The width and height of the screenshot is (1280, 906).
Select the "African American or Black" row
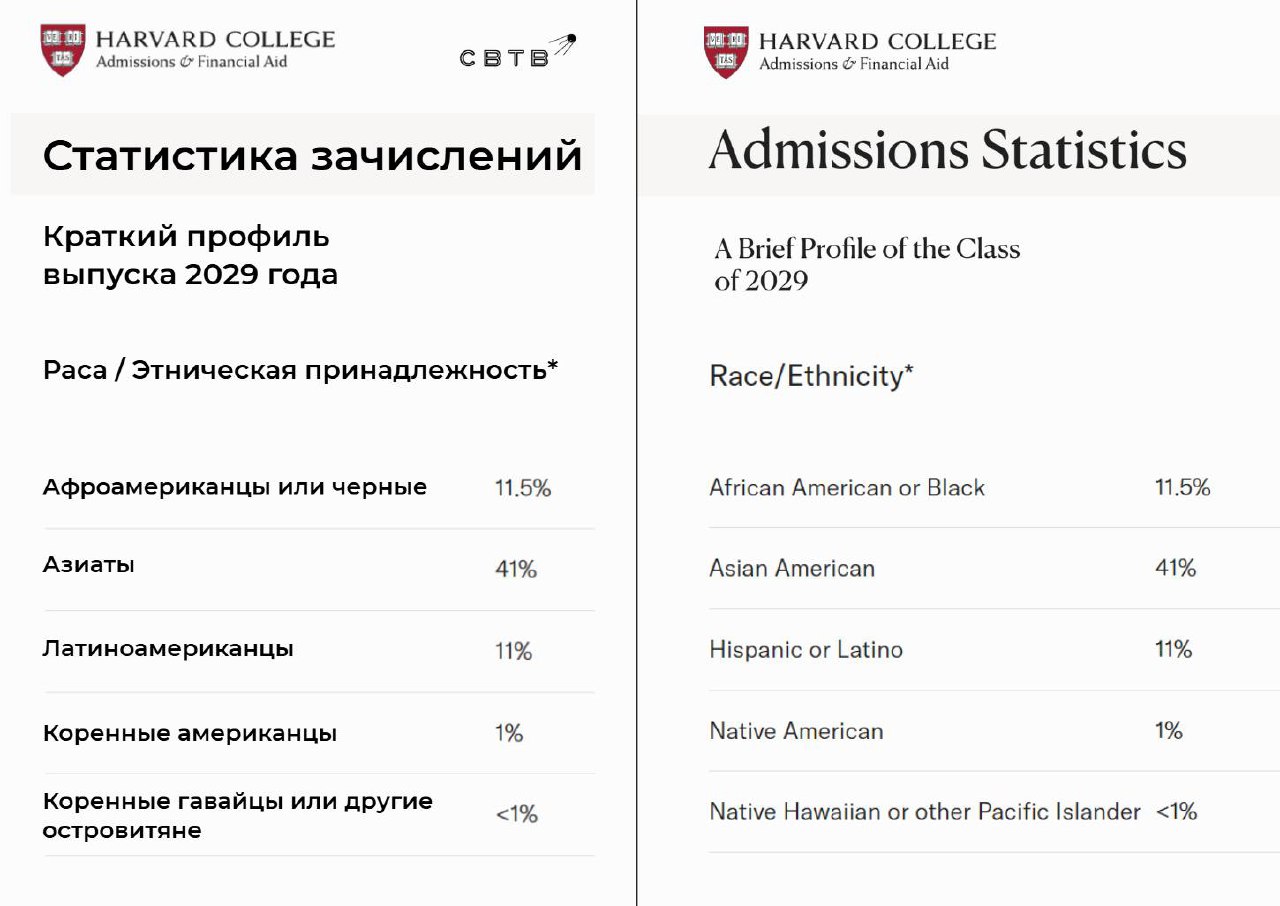tap(846, 487)
